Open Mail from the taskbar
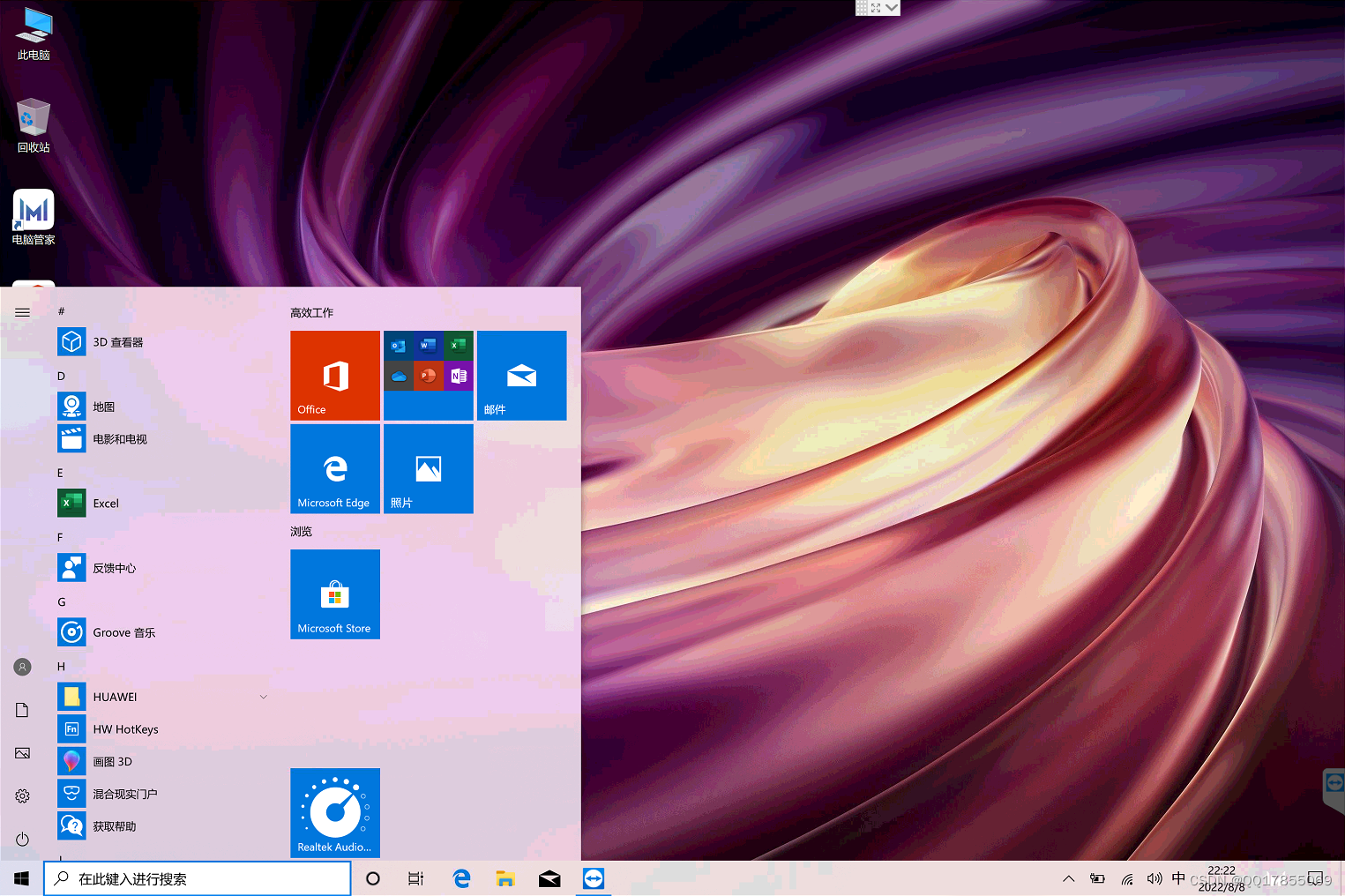The height and width of the screenshot is (896, 1345). (x=549, y=878)
